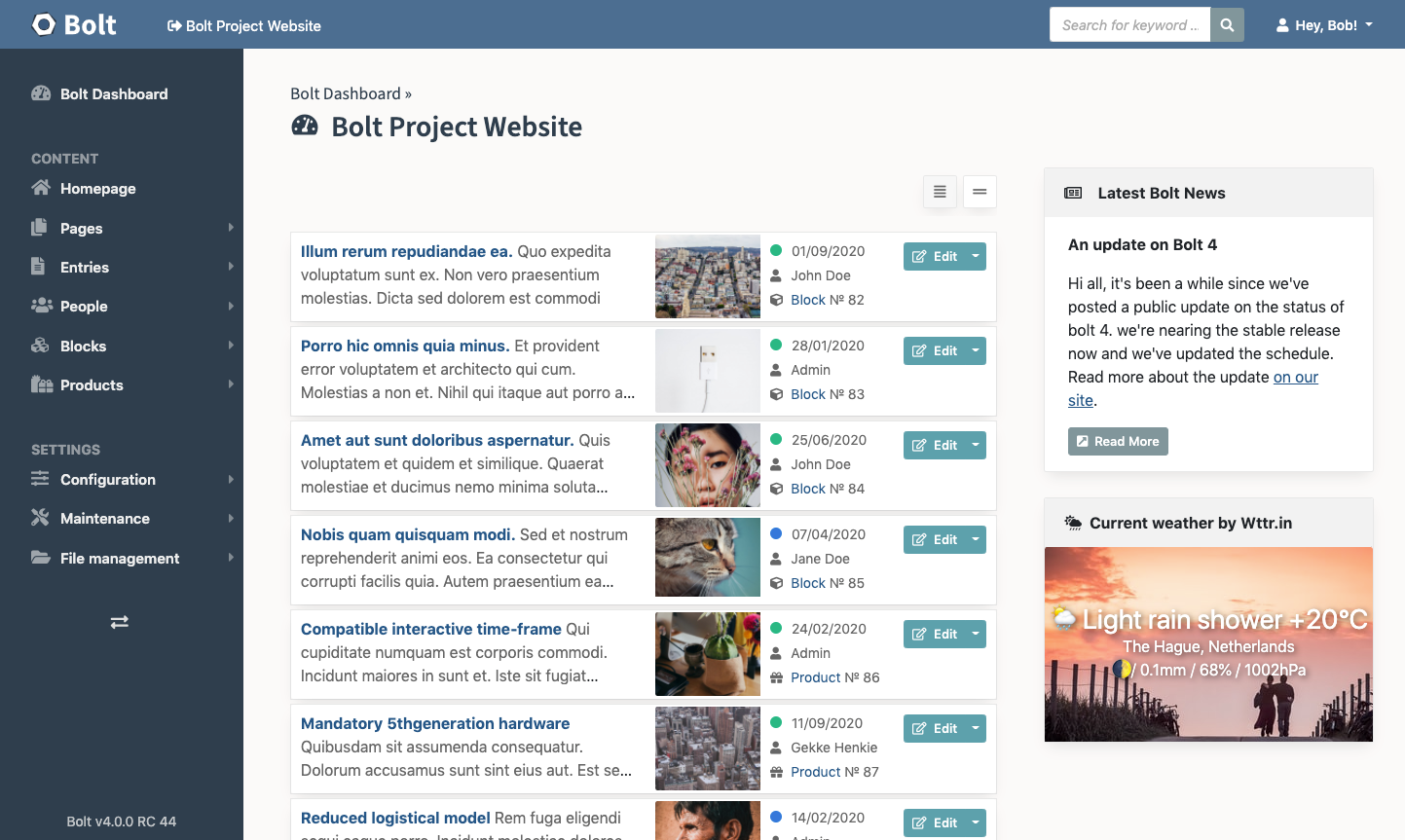Expand the Pages submenu arrow
This screenshot has height=840, width=1405.
point(231,228)
